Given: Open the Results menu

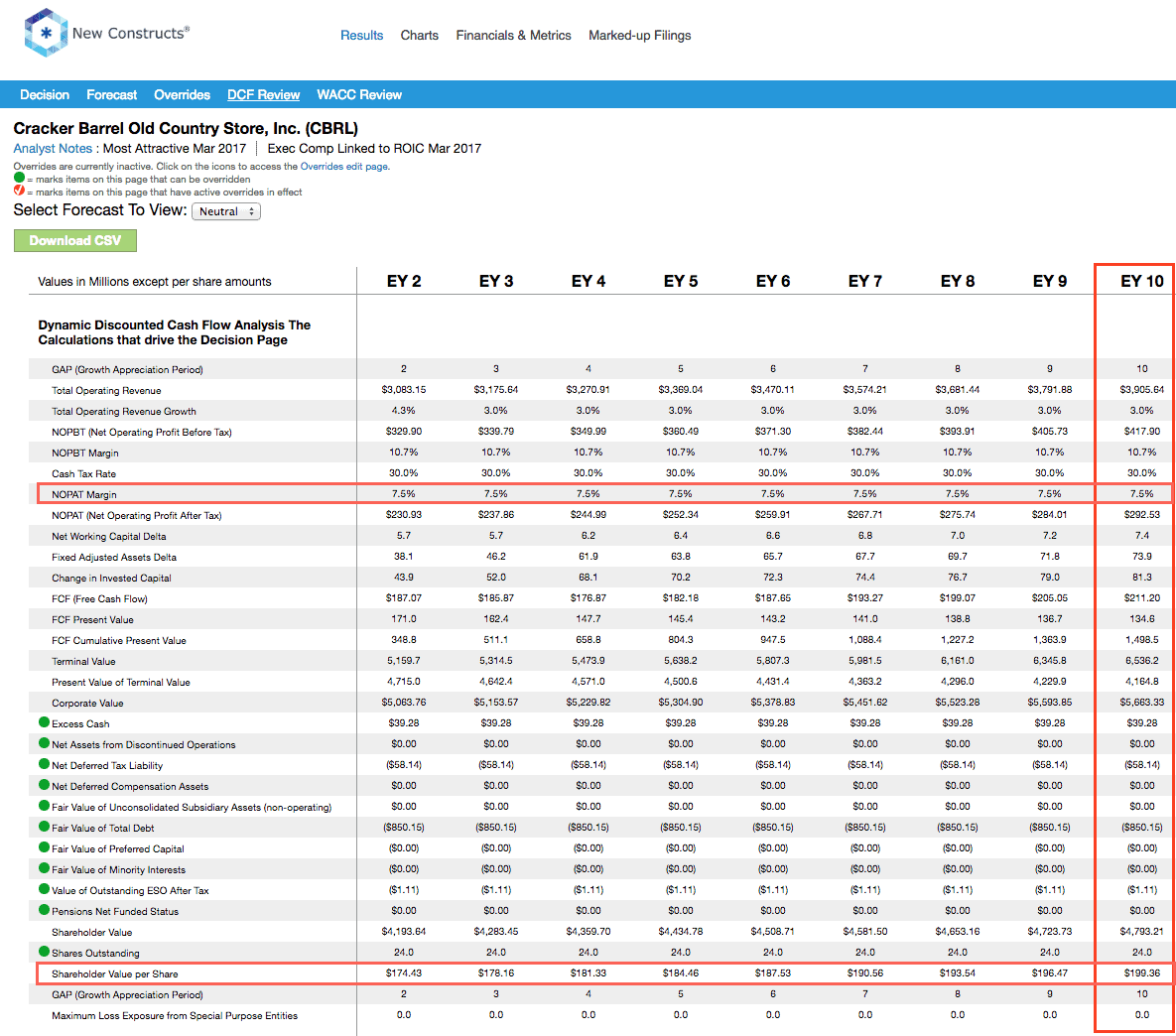Looking at the screenshot, I should [x=361, y=36].
